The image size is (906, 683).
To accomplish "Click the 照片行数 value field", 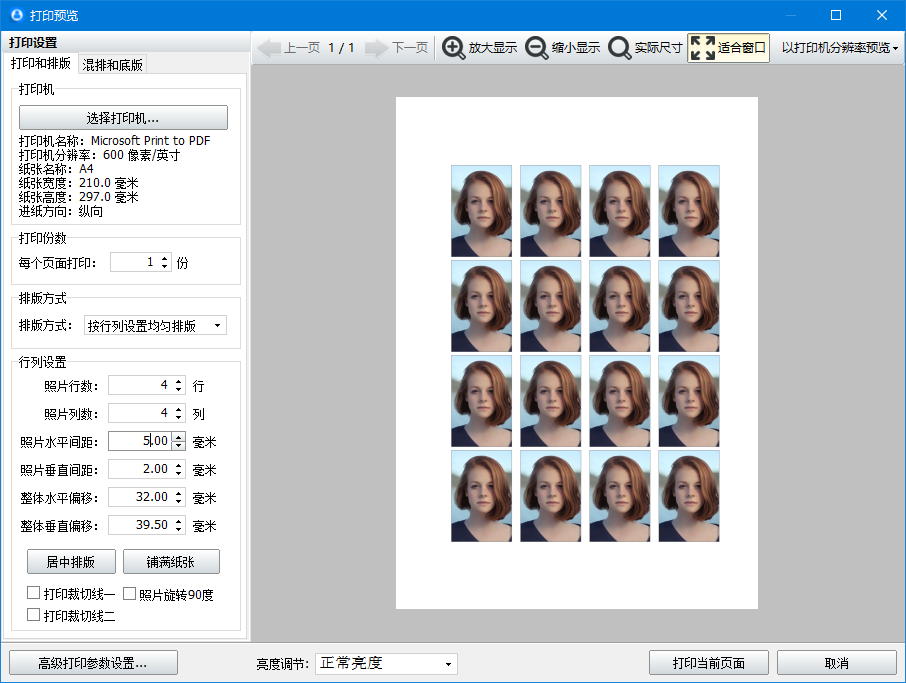I will click(140, 385).
